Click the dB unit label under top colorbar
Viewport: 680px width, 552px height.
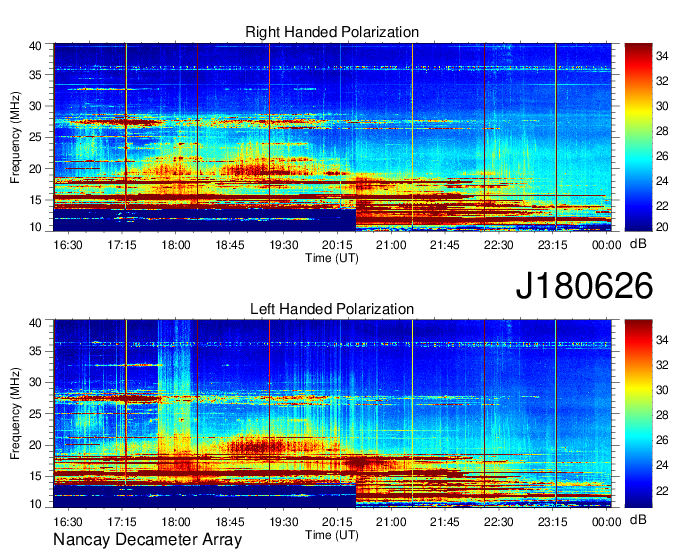(x=638, y=244)
